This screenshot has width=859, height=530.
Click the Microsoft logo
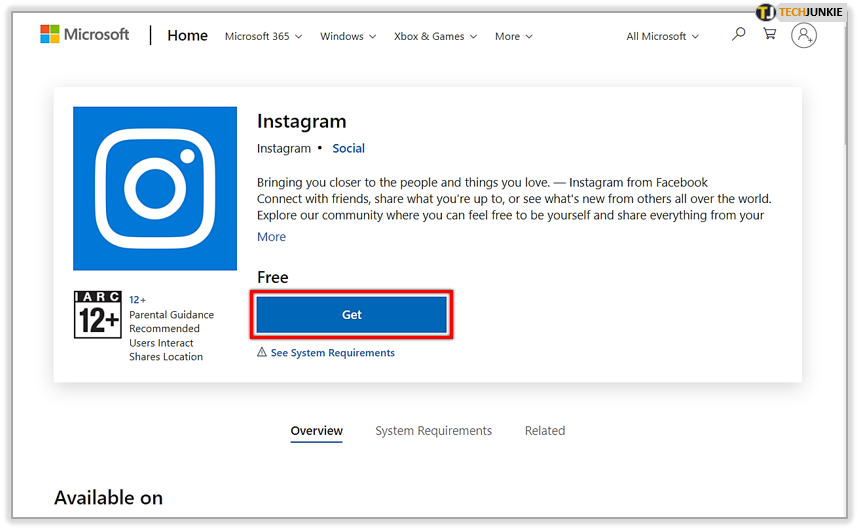pyautogui.click(x=85, y=35)
